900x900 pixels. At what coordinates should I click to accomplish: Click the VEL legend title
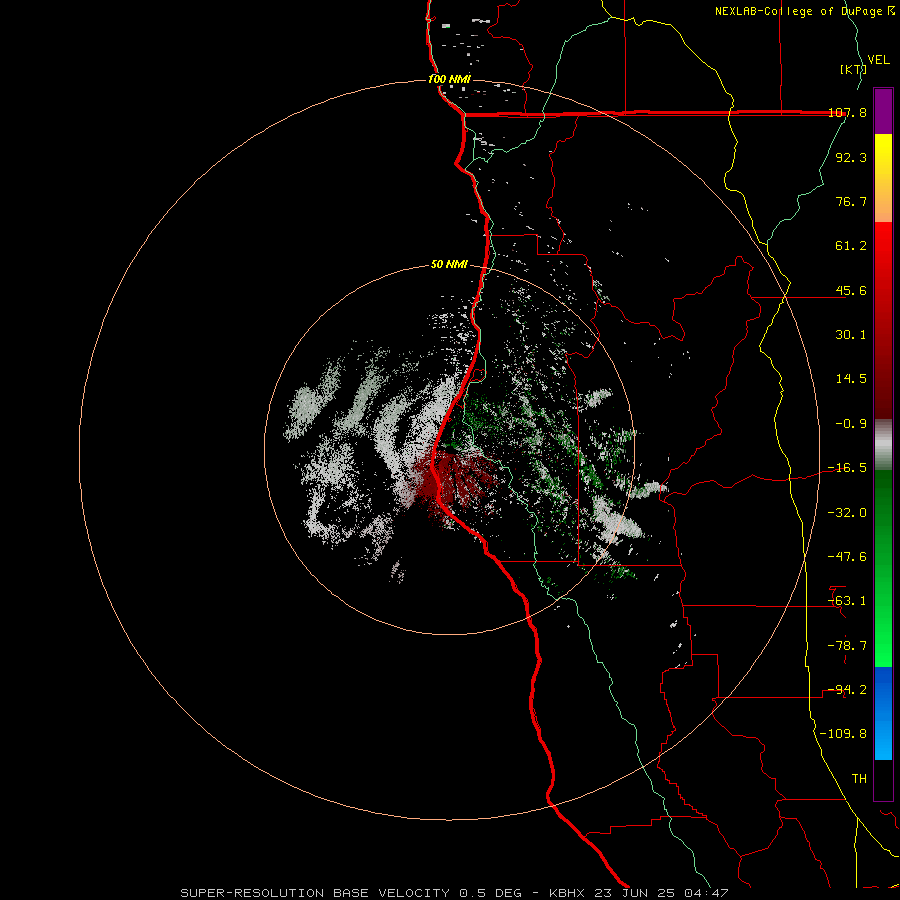click(879, 60)
